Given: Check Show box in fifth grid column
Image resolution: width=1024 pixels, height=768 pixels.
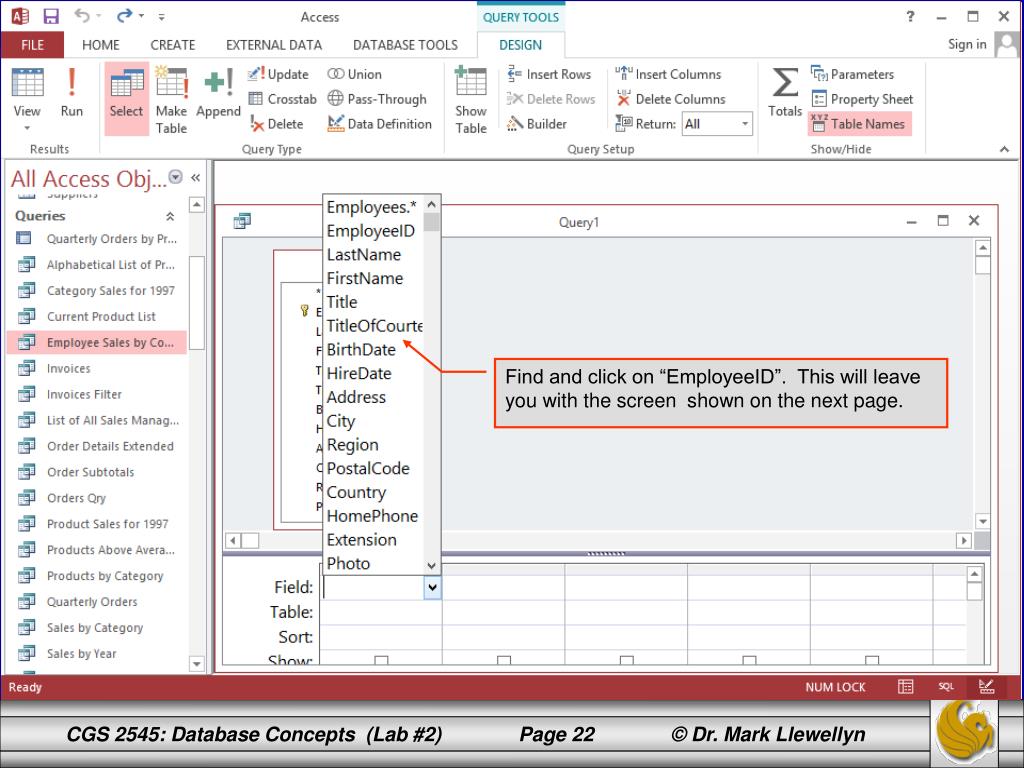Looking at the screenshot, I should [872, 661].
